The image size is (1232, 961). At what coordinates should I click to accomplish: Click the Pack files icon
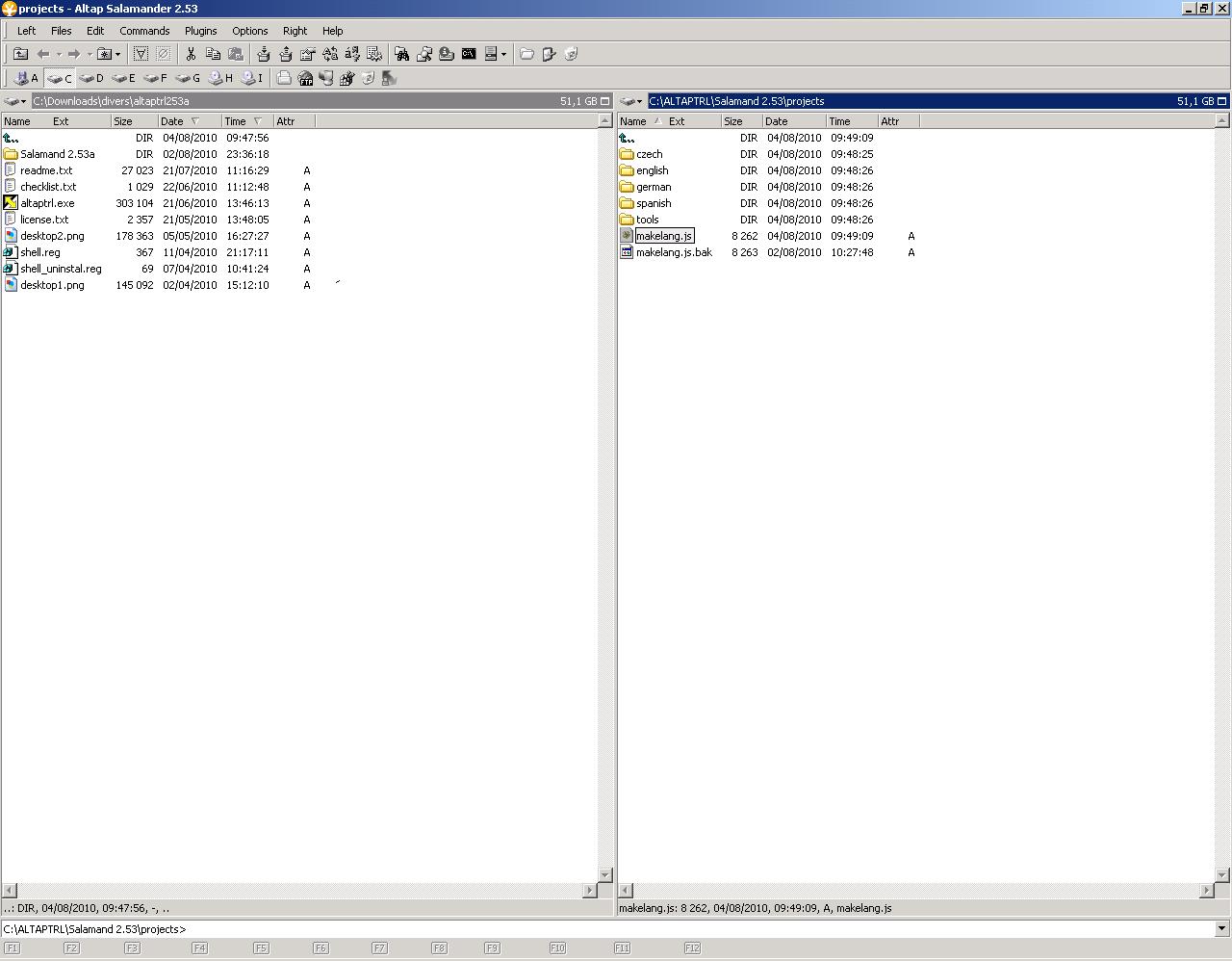(263, 54)
